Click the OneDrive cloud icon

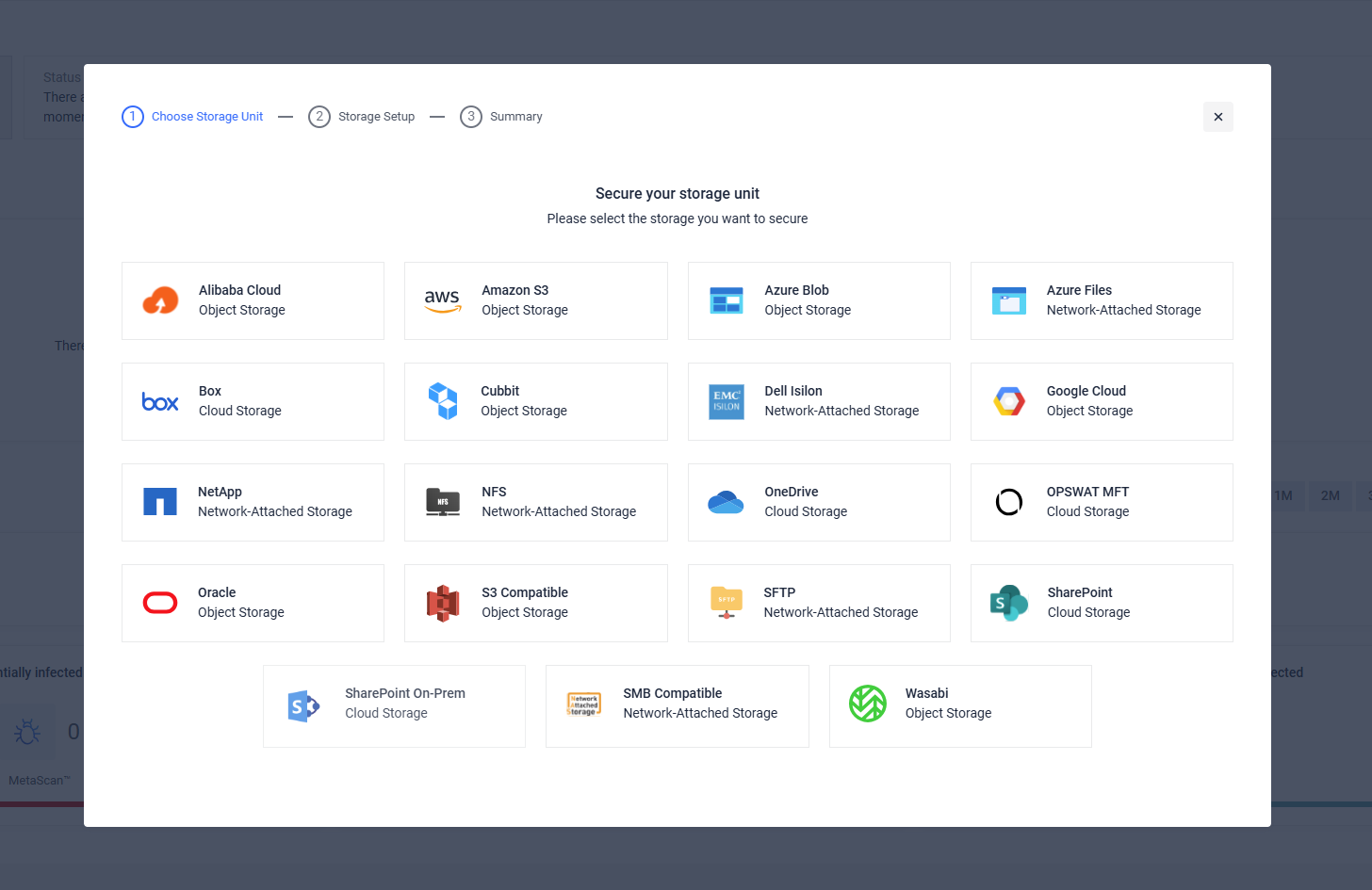coord(726,502)
